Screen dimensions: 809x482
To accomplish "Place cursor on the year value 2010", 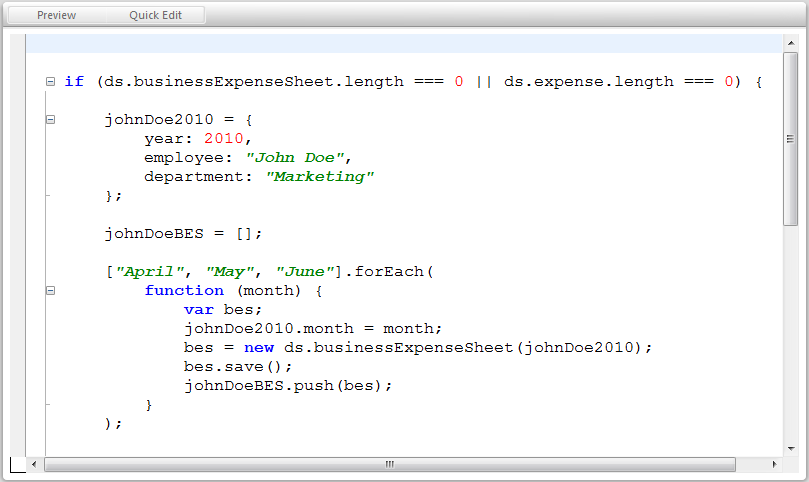I will point(223,138).
